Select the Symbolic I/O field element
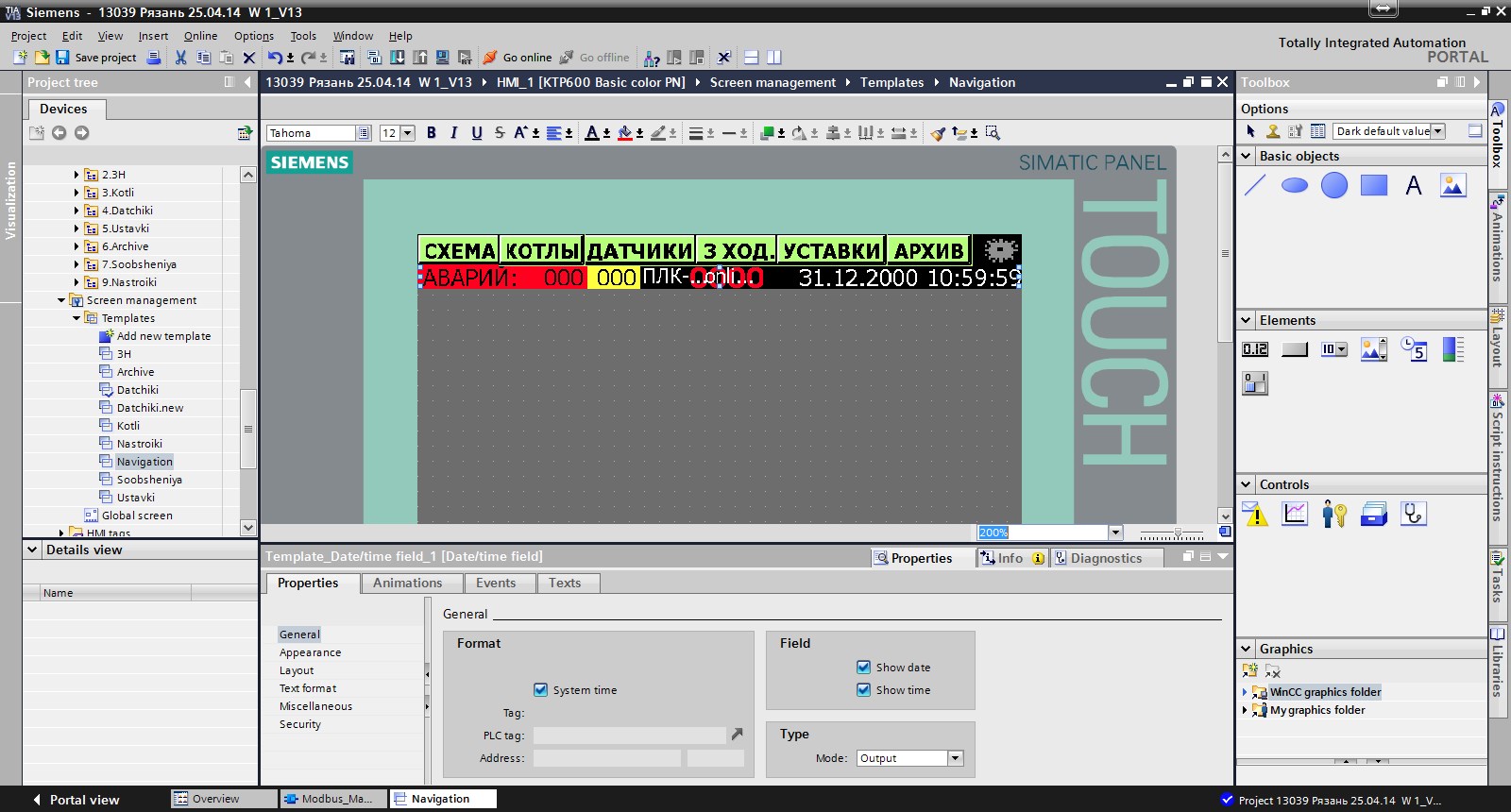The width and height of the screenshot is (1511, 812). pos(1334,349)
